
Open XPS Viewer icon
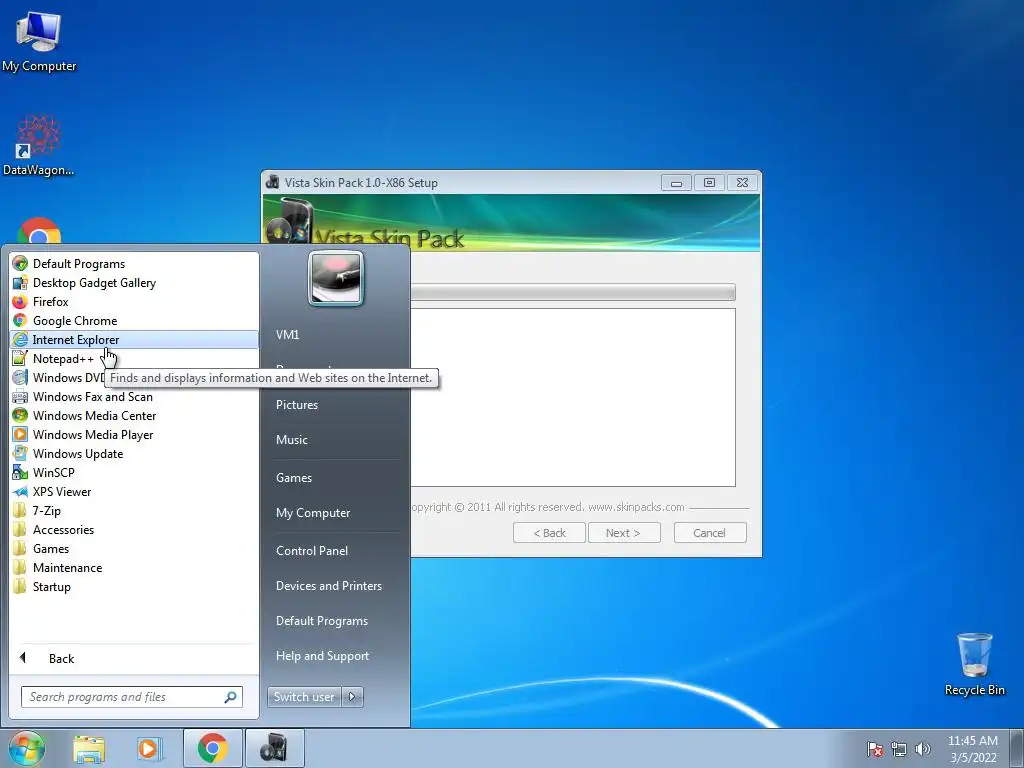(20, 492)
